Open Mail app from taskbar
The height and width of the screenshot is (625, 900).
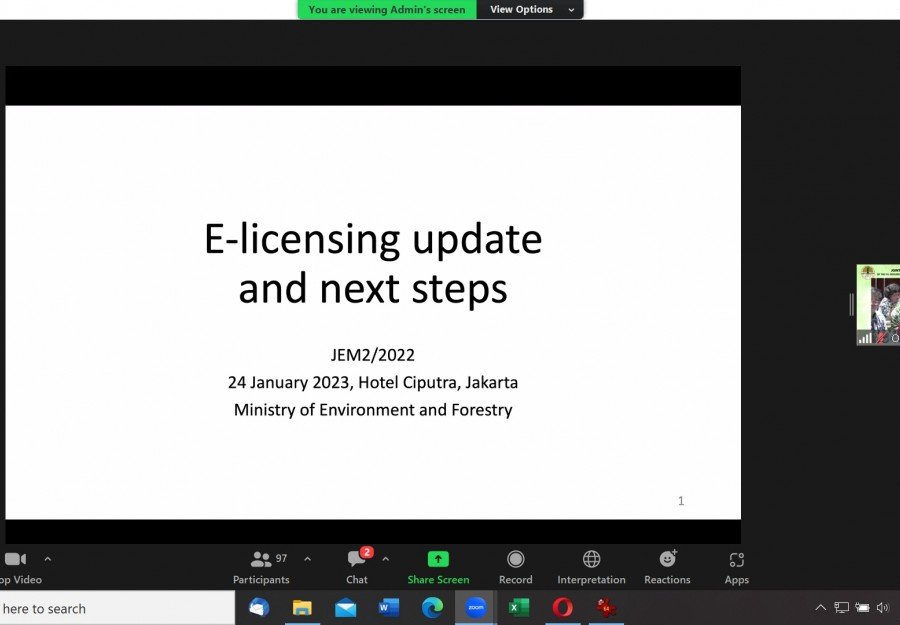click(346, 607)
